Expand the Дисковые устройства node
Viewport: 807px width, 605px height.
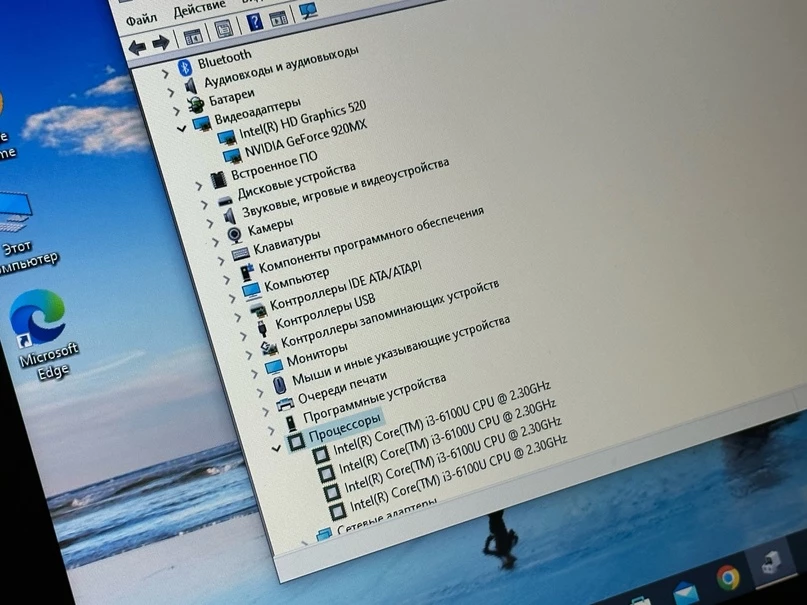point(204,205)
